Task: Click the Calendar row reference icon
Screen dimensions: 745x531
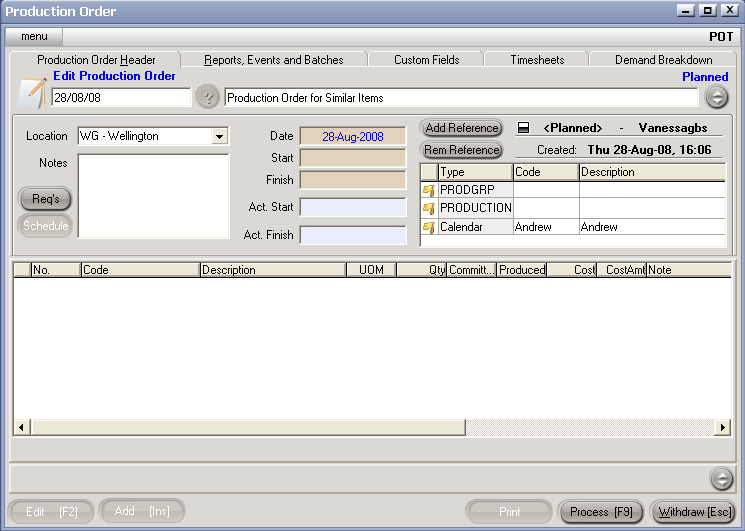Action: point(429,227)
